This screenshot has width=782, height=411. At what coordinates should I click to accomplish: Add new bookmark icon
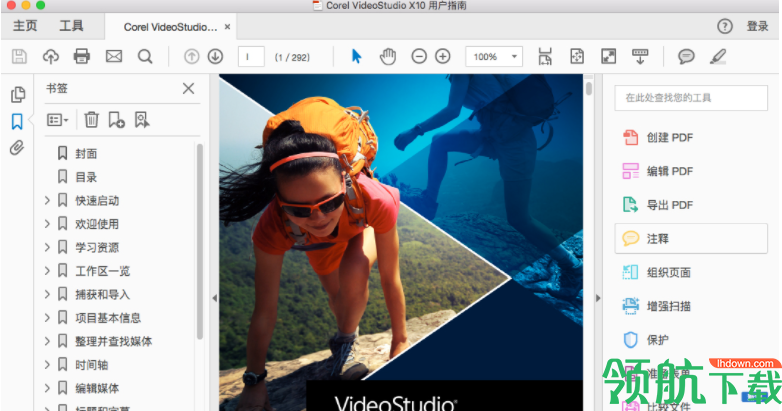(x=117, y=120)
